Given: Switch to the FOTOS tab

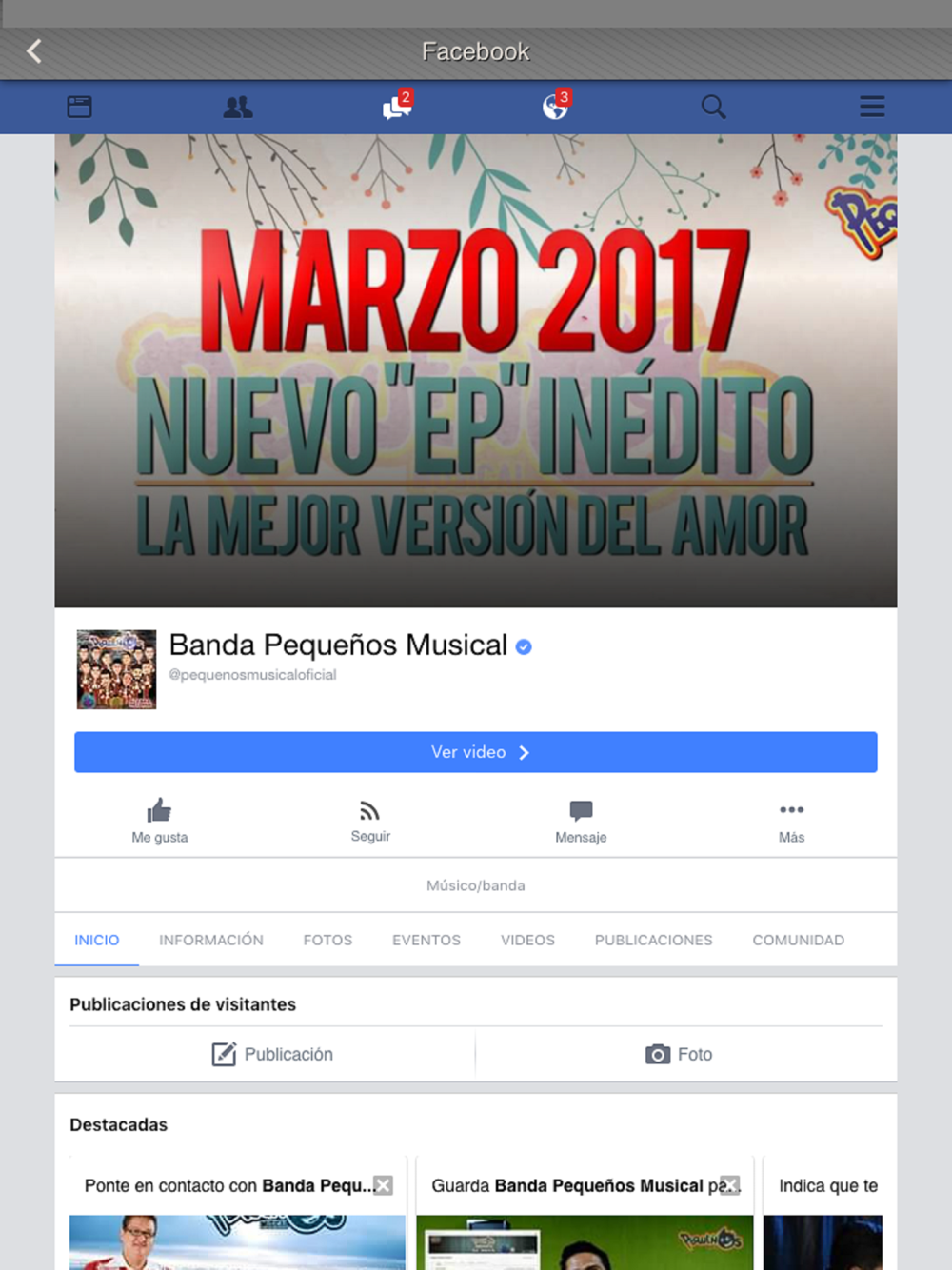Looking at the screenshot, I should pyautogui.click(x=327, y=940).
